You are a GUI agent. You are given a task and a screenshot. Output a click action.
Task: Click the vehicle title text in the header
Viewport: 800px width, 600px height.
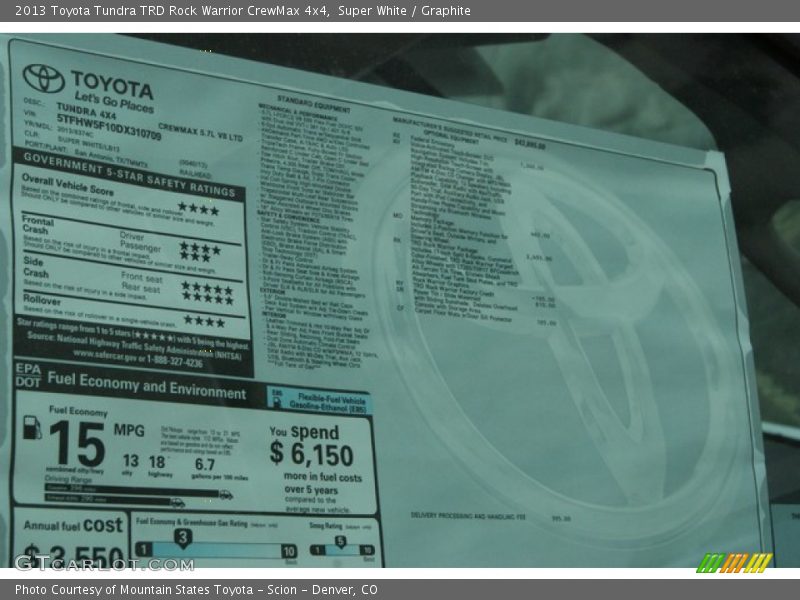tap(242, 11)
